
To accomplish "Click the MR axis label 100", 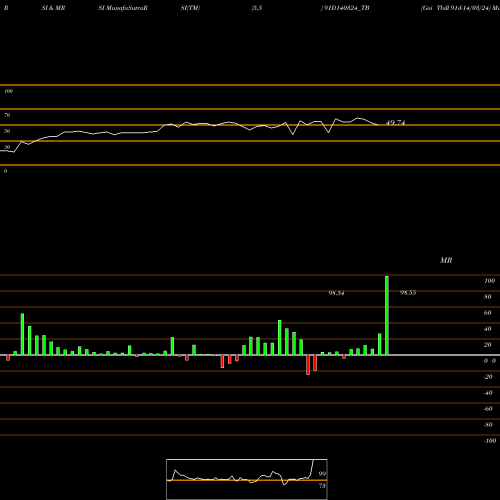I will [489, 281].
